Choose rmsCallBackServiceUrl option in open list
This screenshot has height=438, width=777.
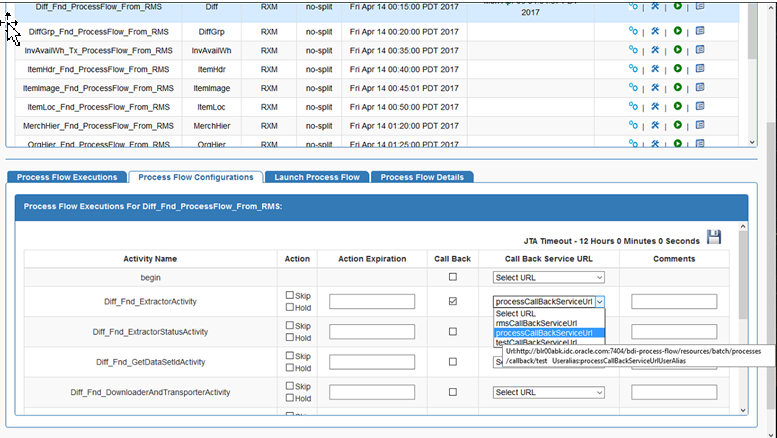coord(549,323)
